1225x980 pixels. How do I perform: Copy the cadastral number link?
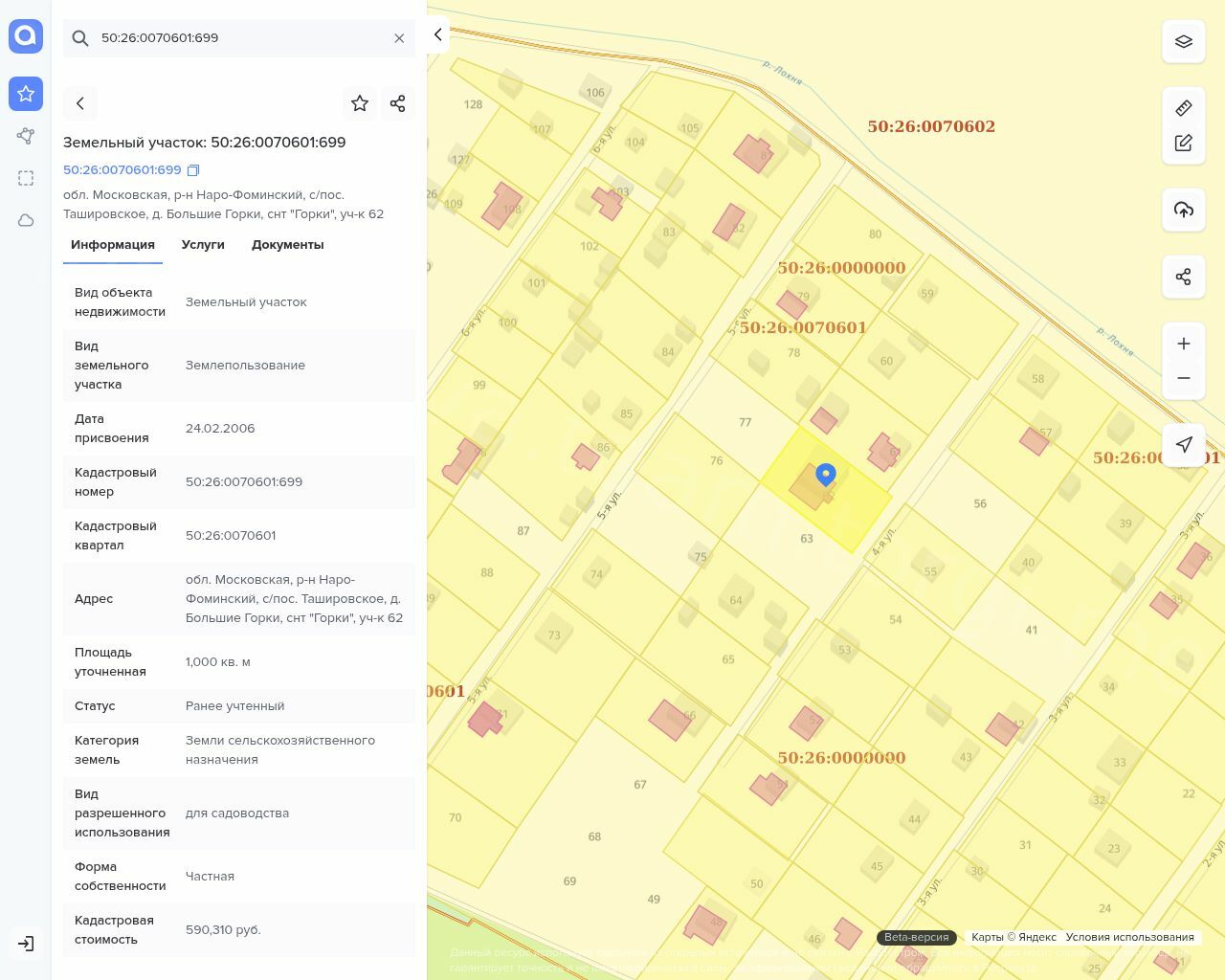click(x=193, y=170)
